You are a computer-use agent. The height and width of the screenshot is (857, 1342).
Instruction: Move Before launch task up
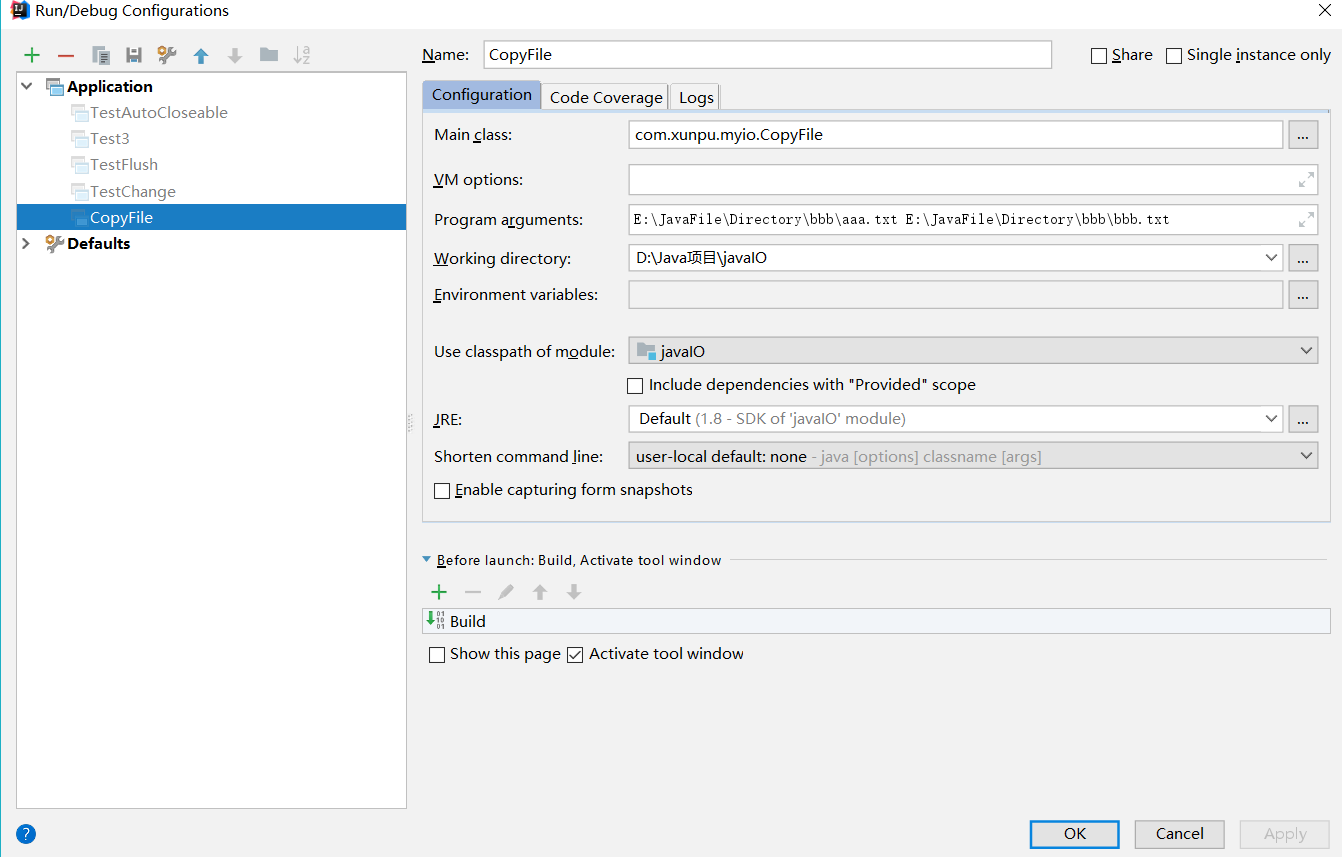[x=540, y=592]
